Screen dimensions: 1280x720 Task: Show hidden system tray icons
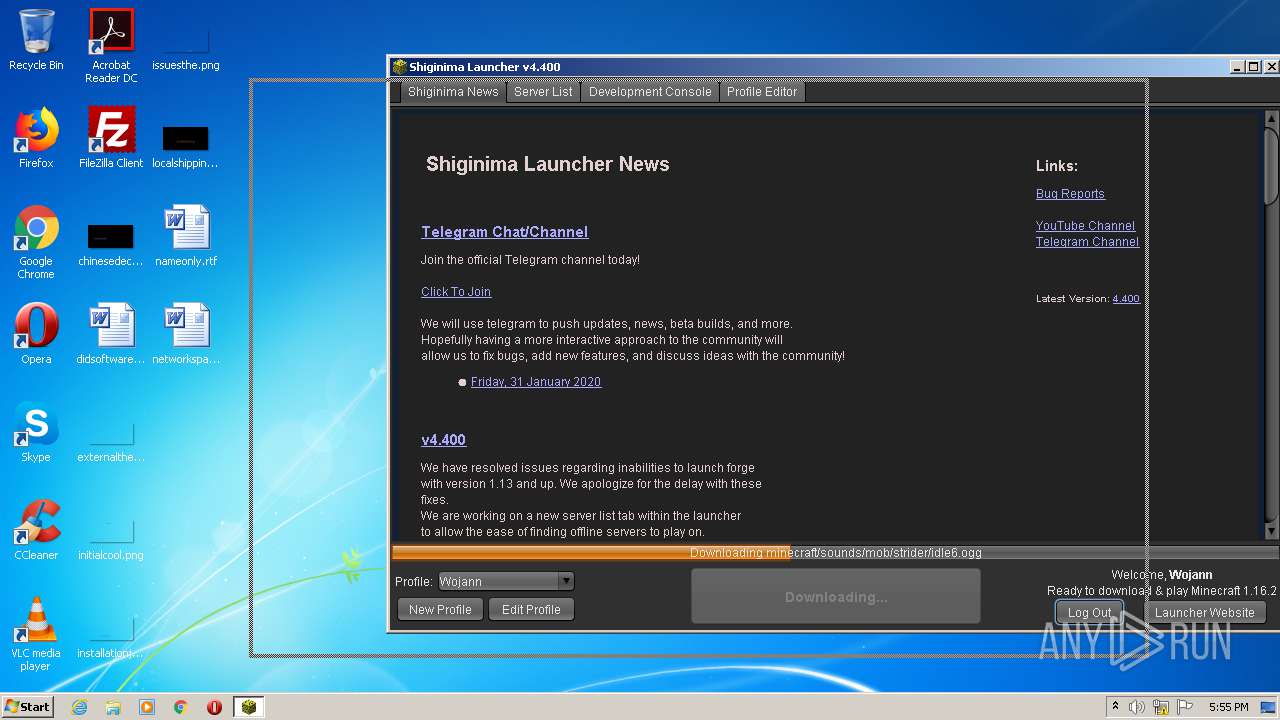(x=1115, y=707)
